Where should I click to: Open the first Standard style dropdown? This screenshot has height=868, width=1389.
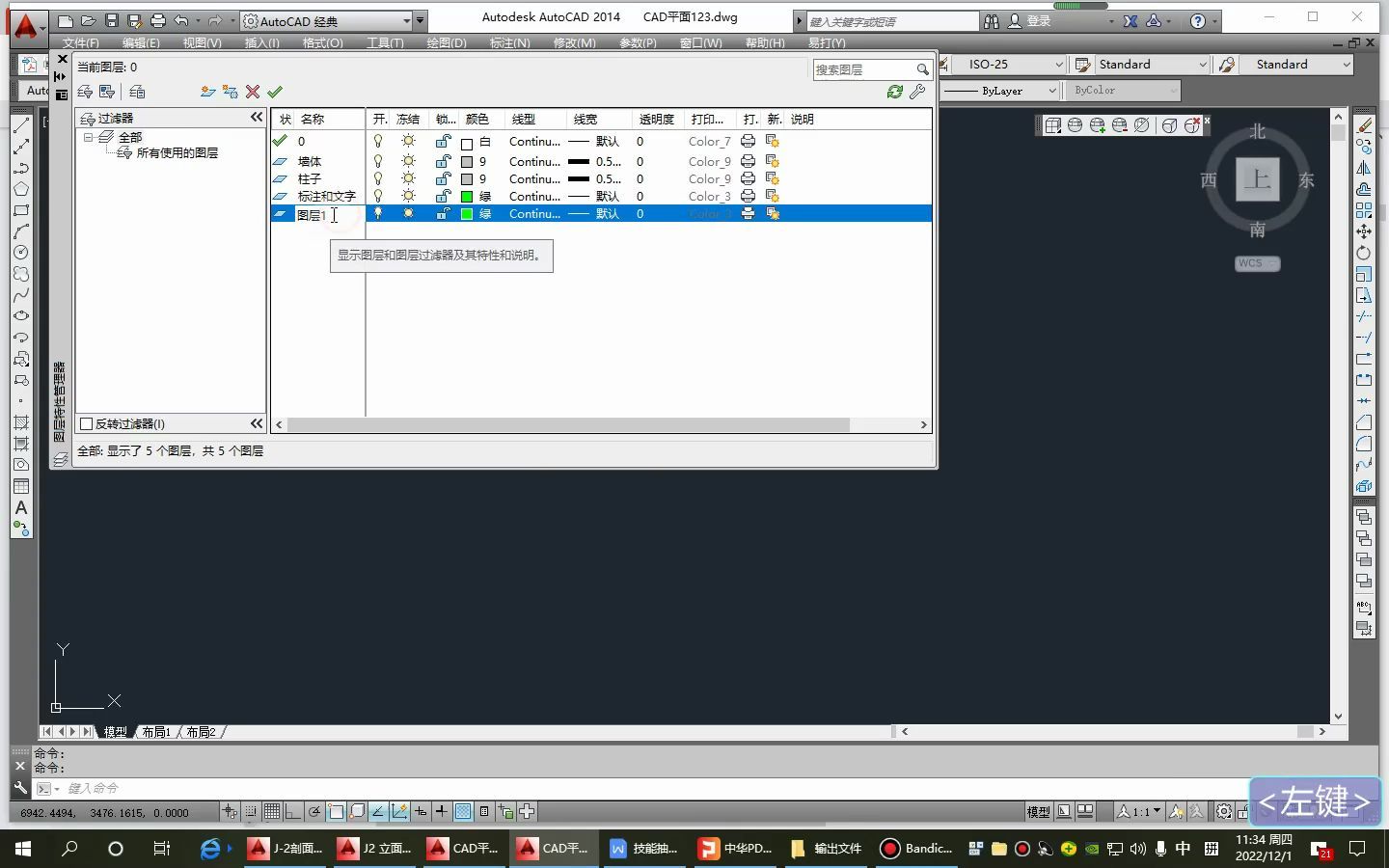tap(1203, 65)
